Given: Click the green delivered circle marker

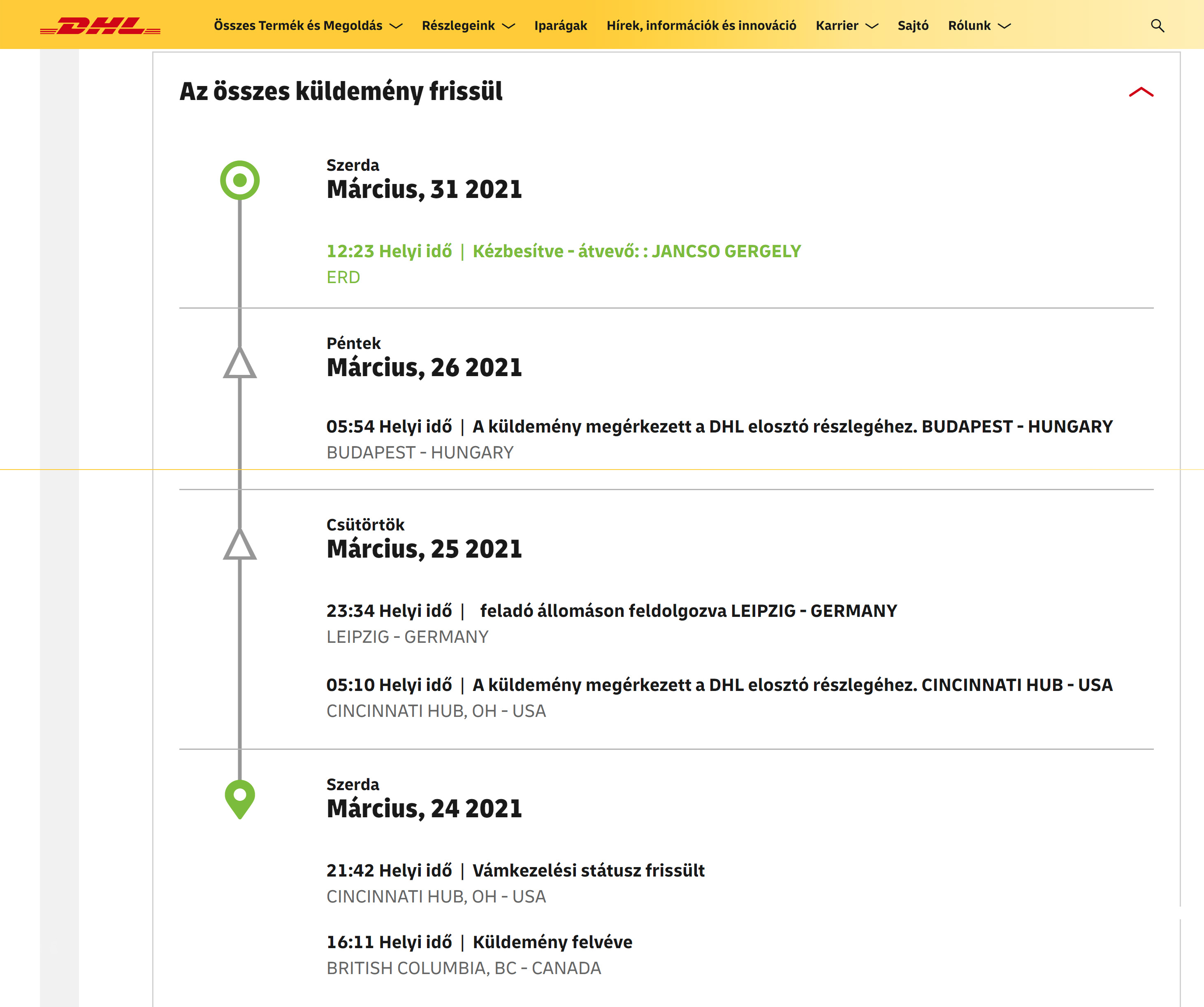Looking at the screenshot, I should (x=240, y=180).
